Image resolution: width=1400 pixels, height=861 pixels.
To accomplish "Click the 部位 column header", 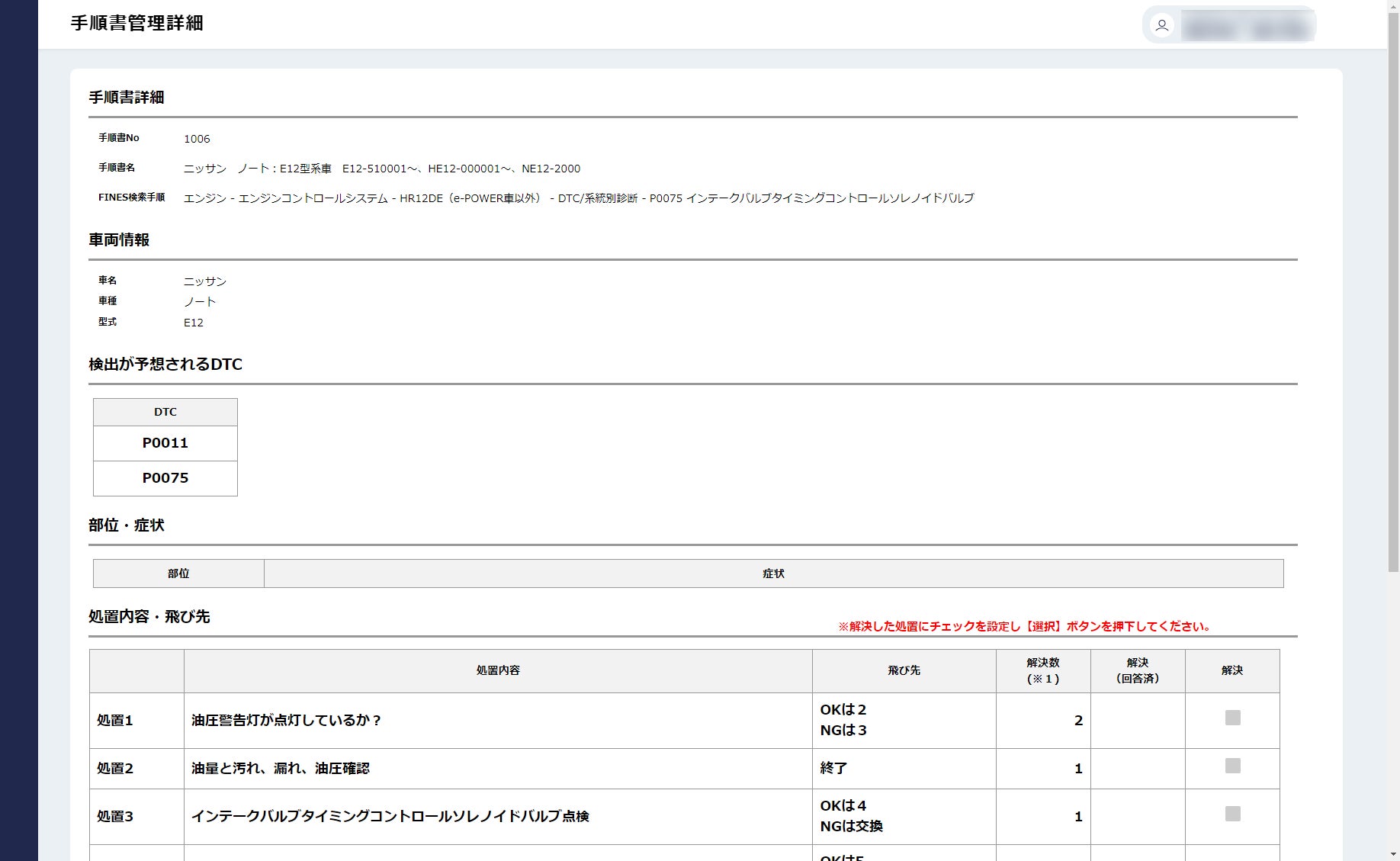I will click(x=178, y=573).
